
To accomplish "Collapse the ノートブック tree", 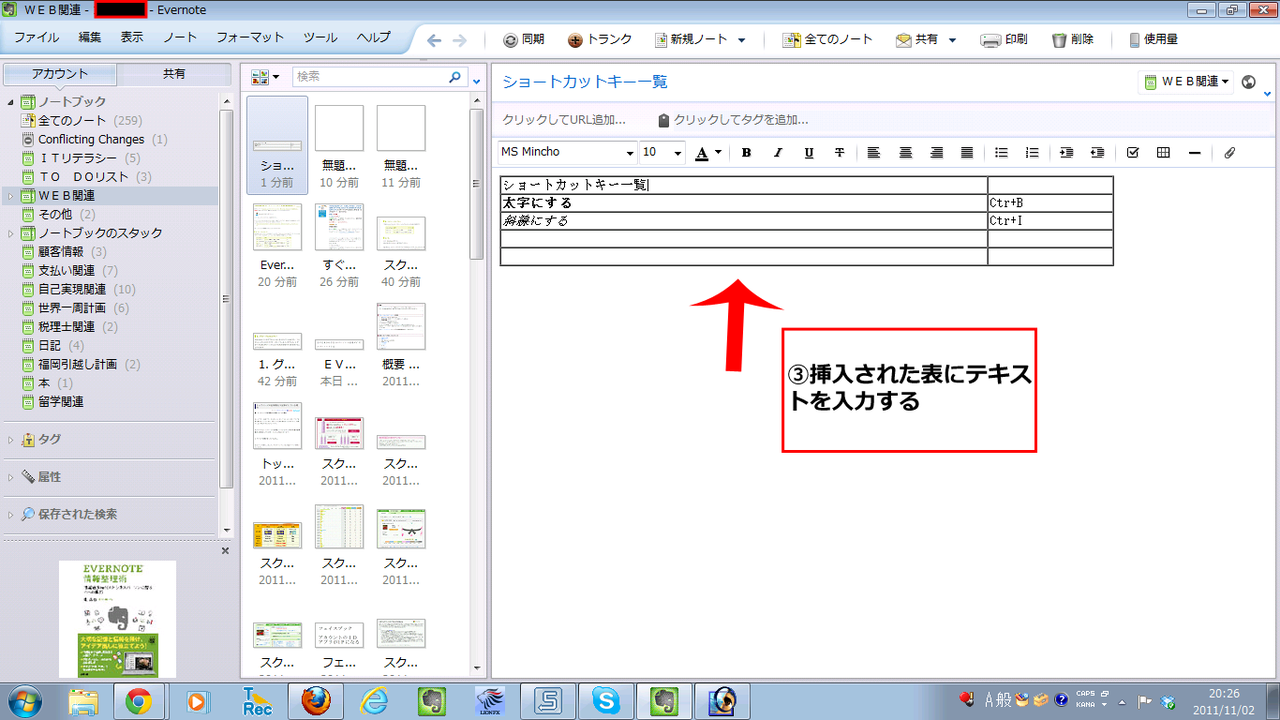I will pos(11,102).
